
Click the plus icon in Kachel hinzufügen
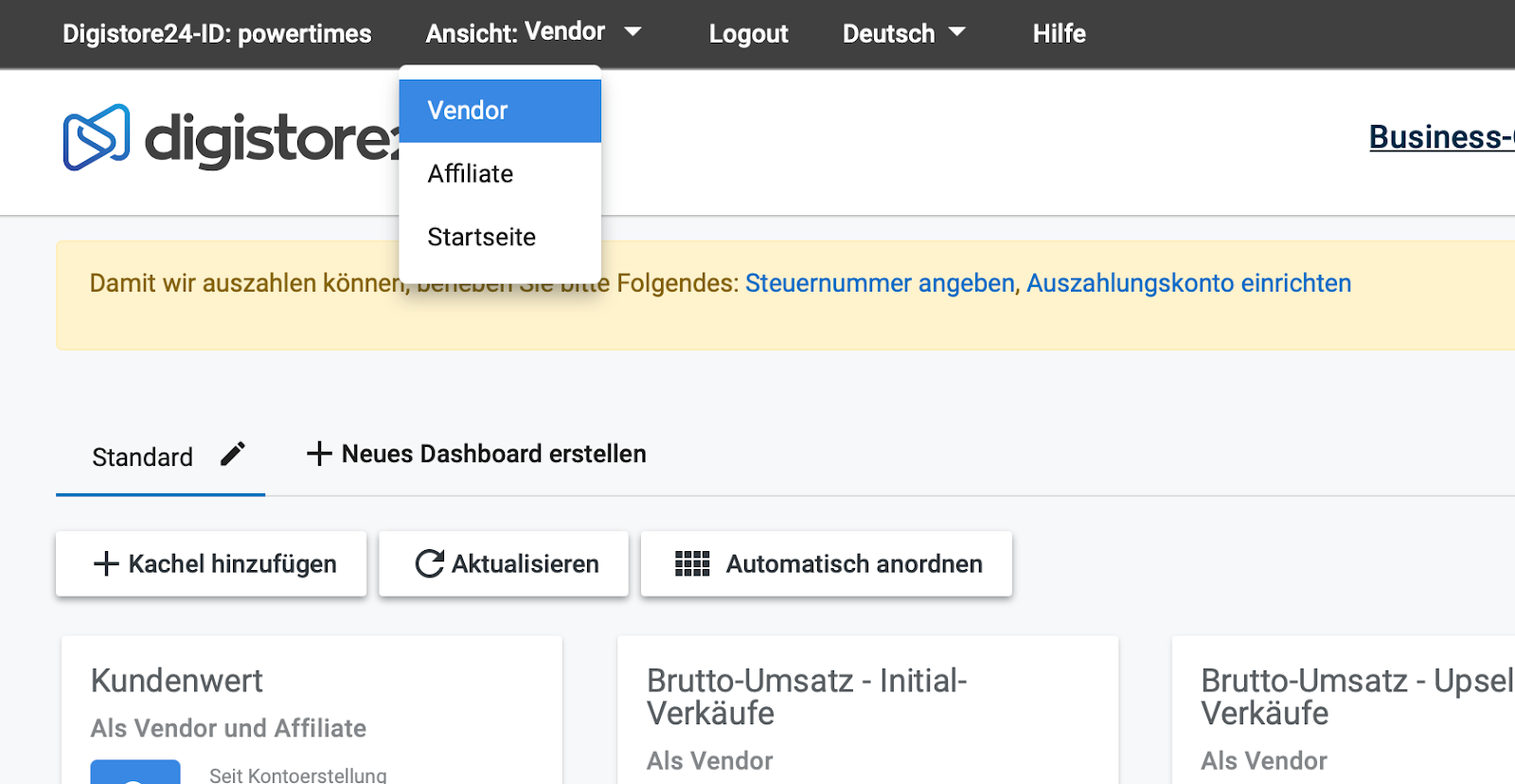click(x=106, y=563)
